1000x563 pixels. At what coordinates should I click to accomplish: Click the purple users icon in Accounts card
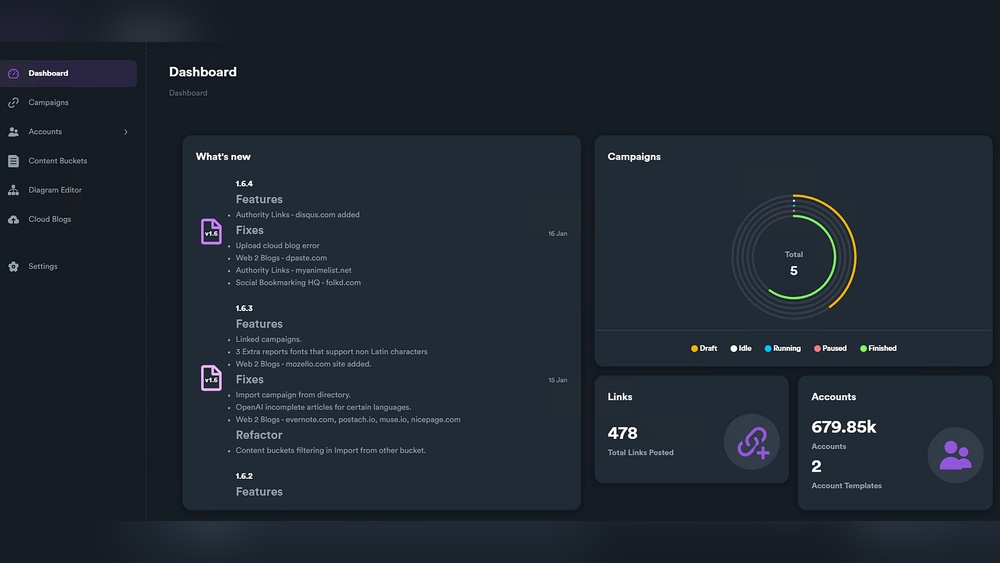(955, 455)
